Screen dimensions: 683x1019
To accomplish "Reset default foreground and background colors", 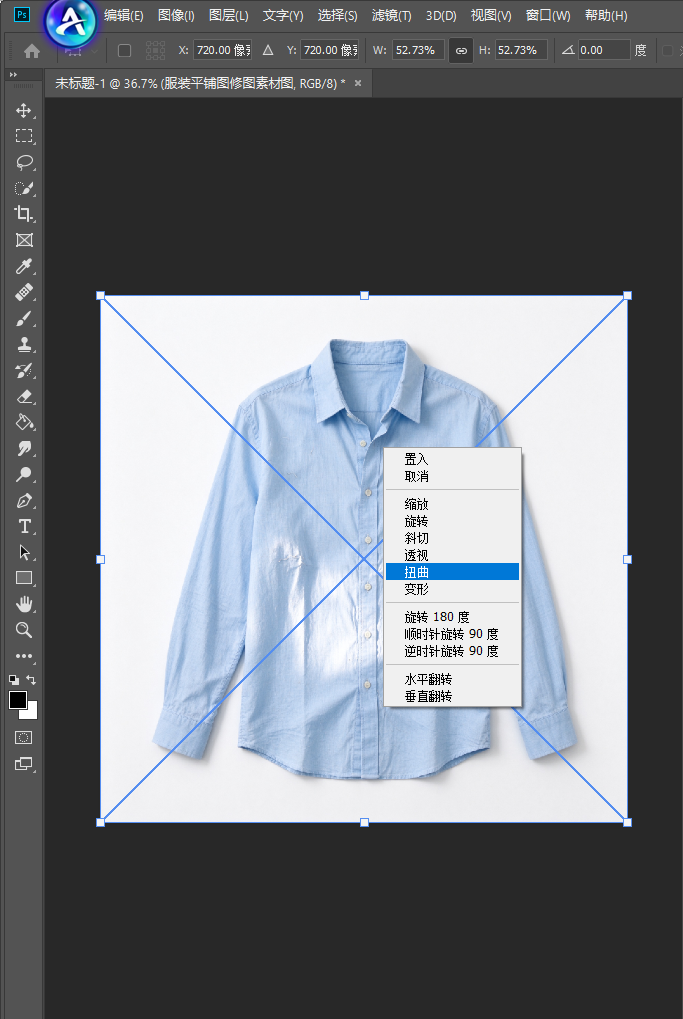I will tap(14, 680).
